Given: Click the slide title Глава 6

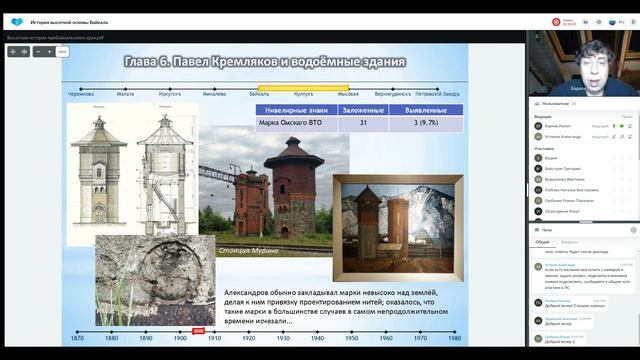Looking at the screenshot, I should click(264, 62).
